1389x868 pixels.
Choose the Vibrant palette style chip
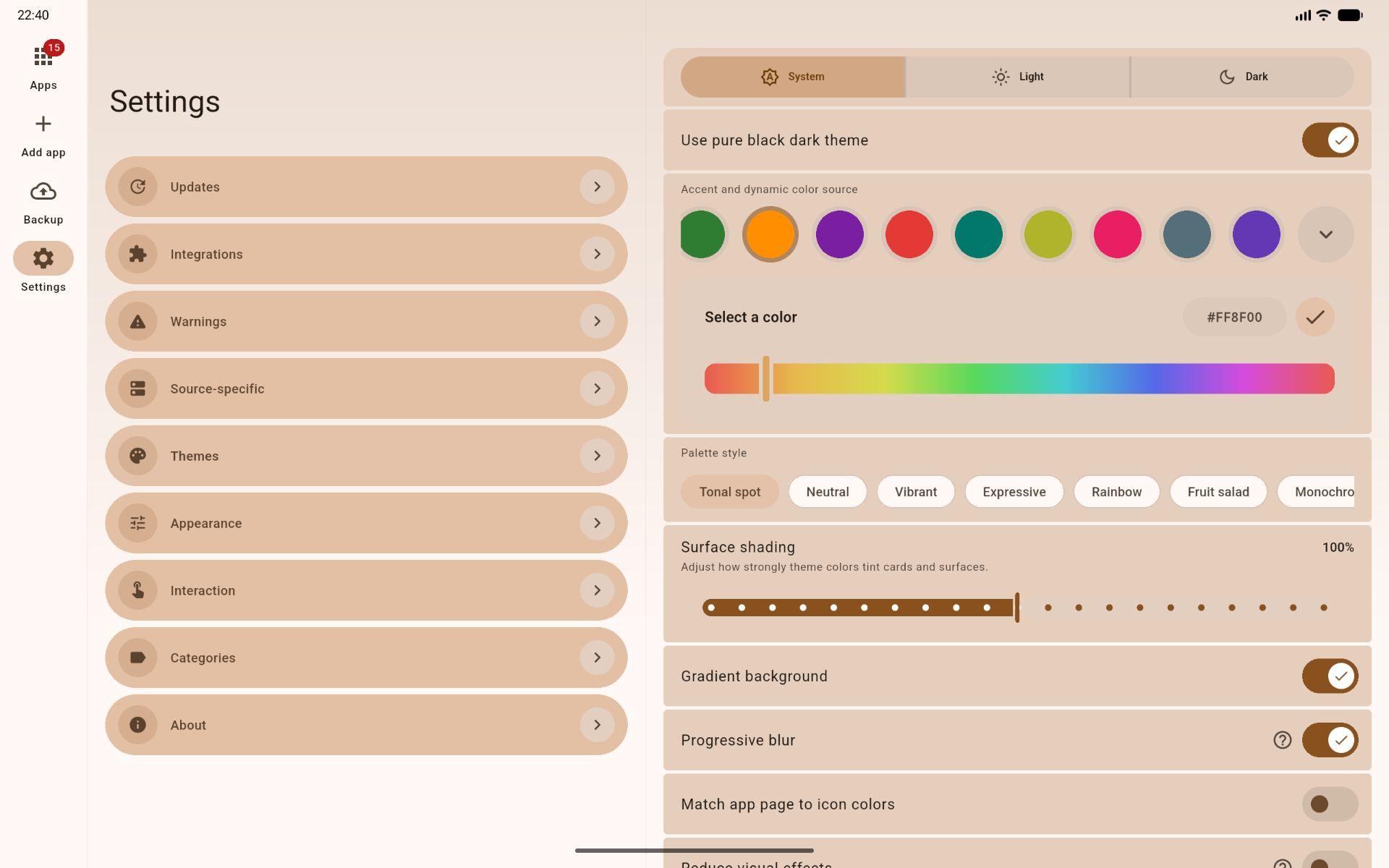916,492
